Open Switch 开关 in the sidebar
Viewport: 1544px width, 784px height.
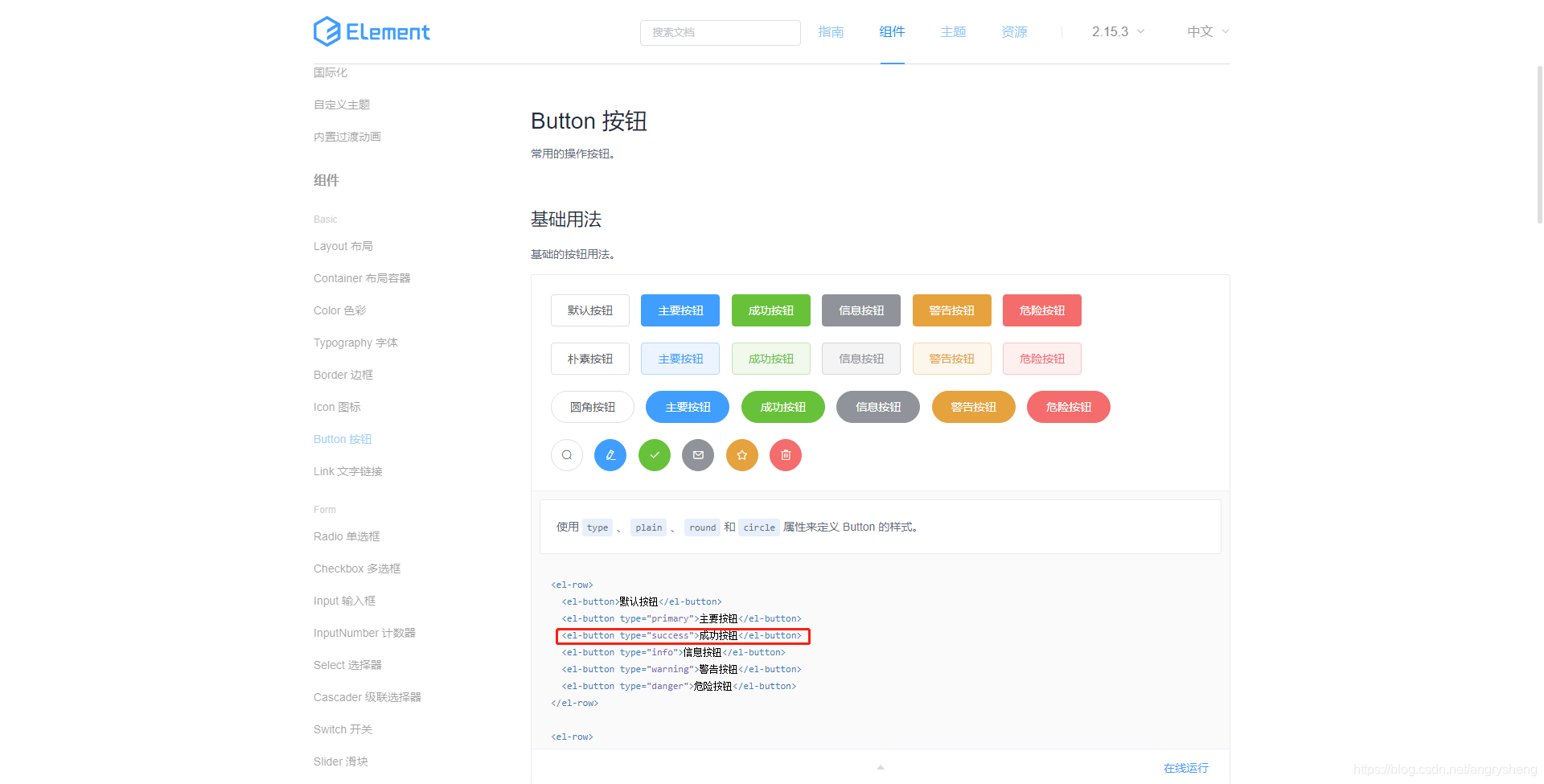click(x=343, y=729)
